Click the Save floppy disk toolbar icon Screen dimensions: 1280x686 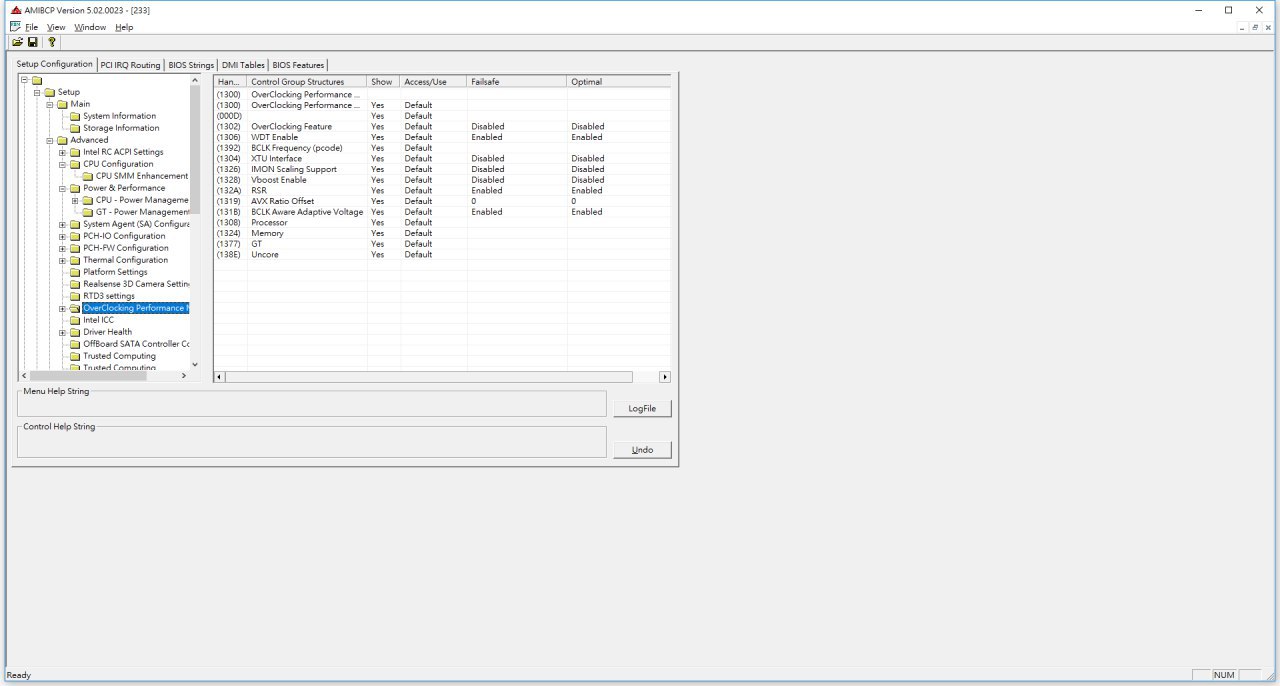(33, 43)
